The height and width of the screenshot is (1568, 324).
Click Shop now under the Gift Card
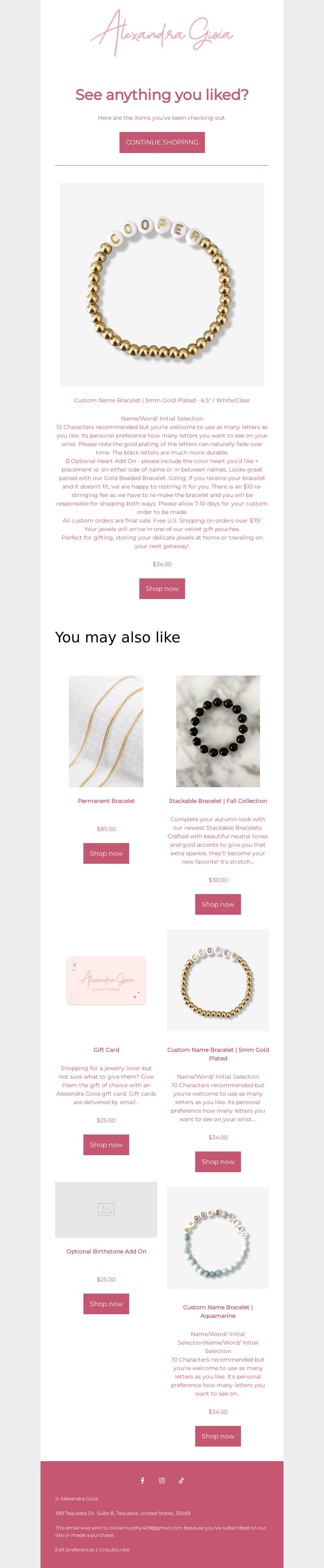pyautogui.click(x=106, y=1145)
